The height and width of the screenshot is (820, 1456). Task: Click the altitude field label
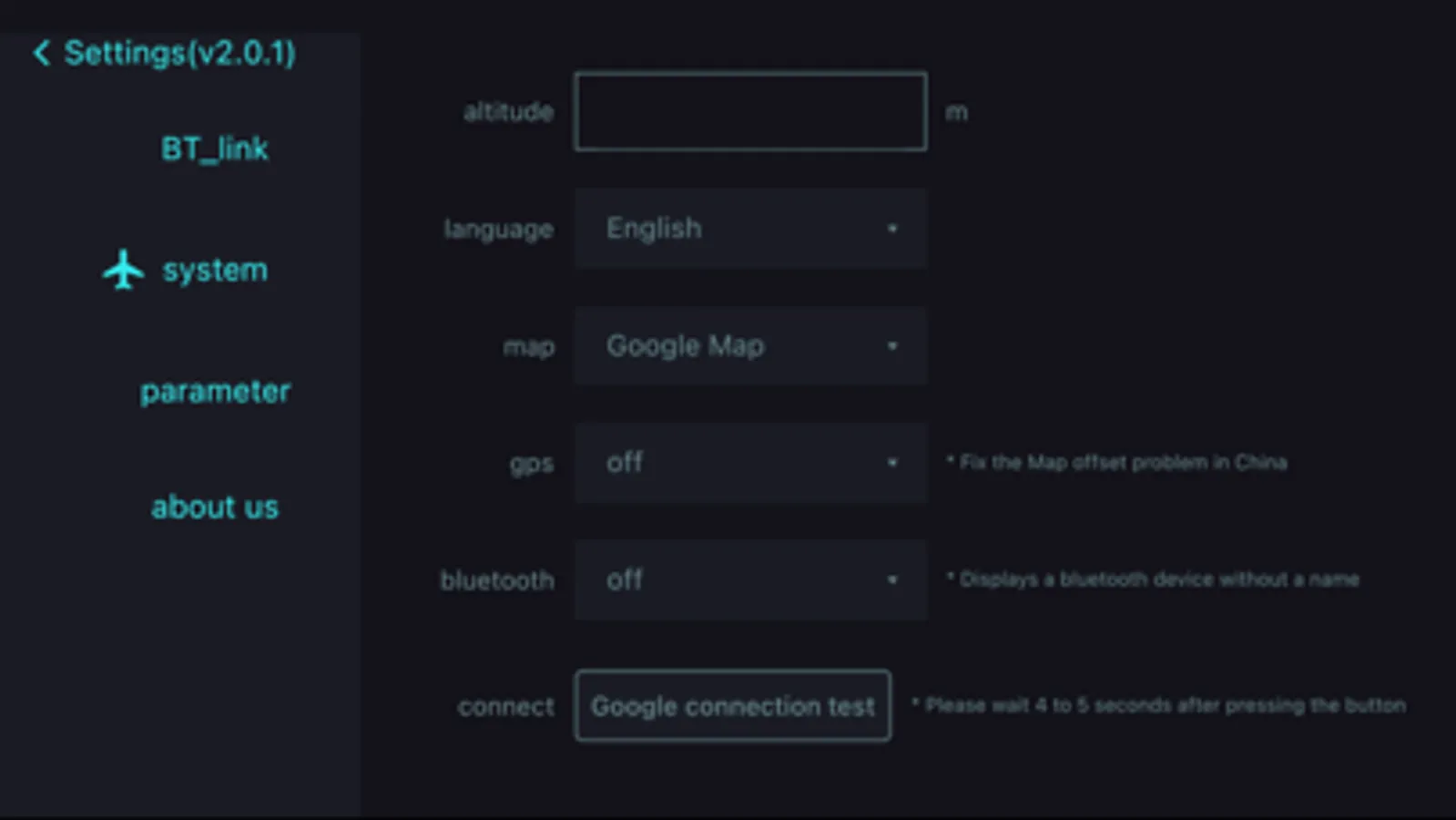pyautogui.click(x=508, y=112)
